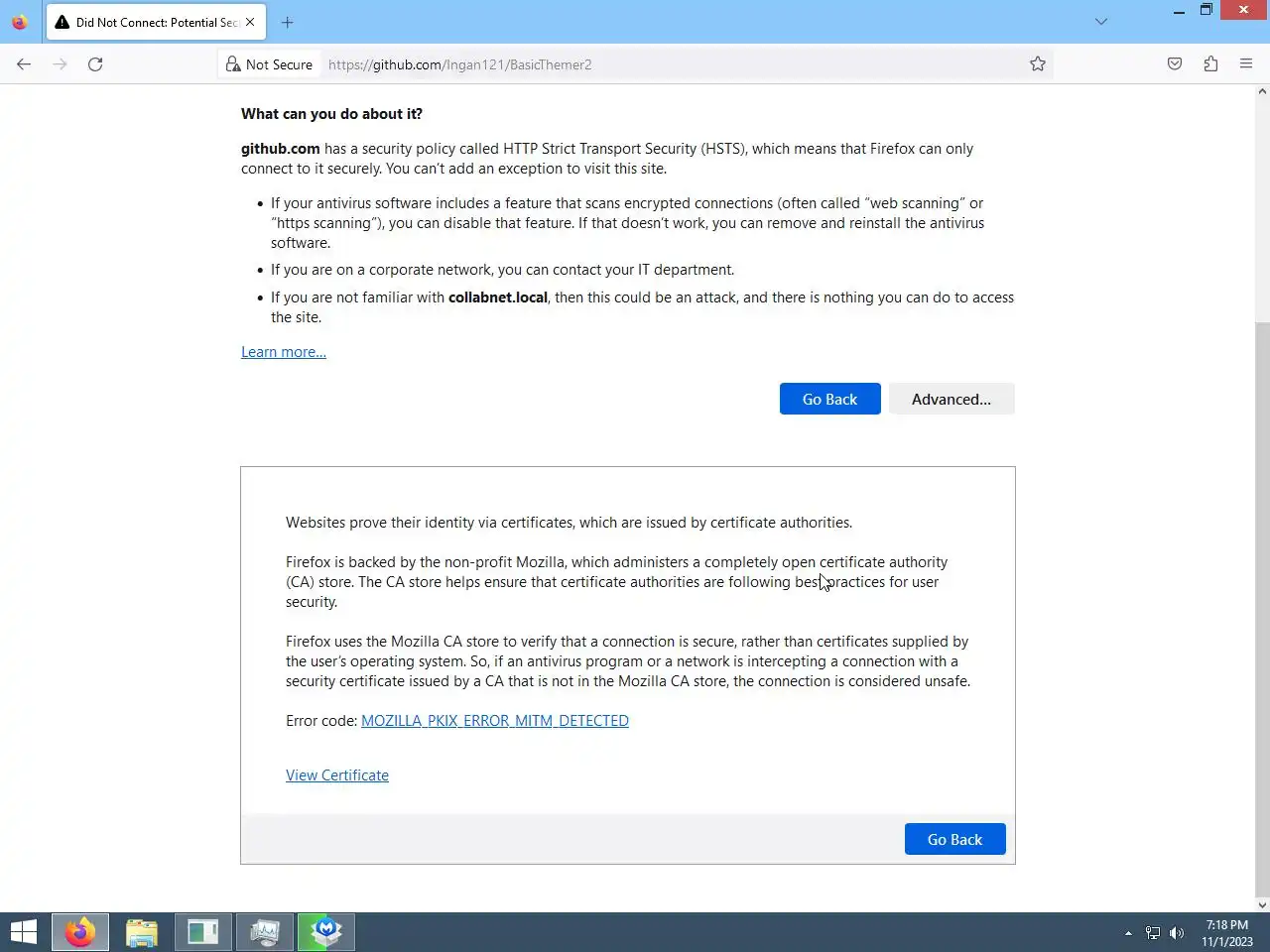Open the green-panel app in taskbar
The image size is (1270, 952).
click(x=203, y=932)
